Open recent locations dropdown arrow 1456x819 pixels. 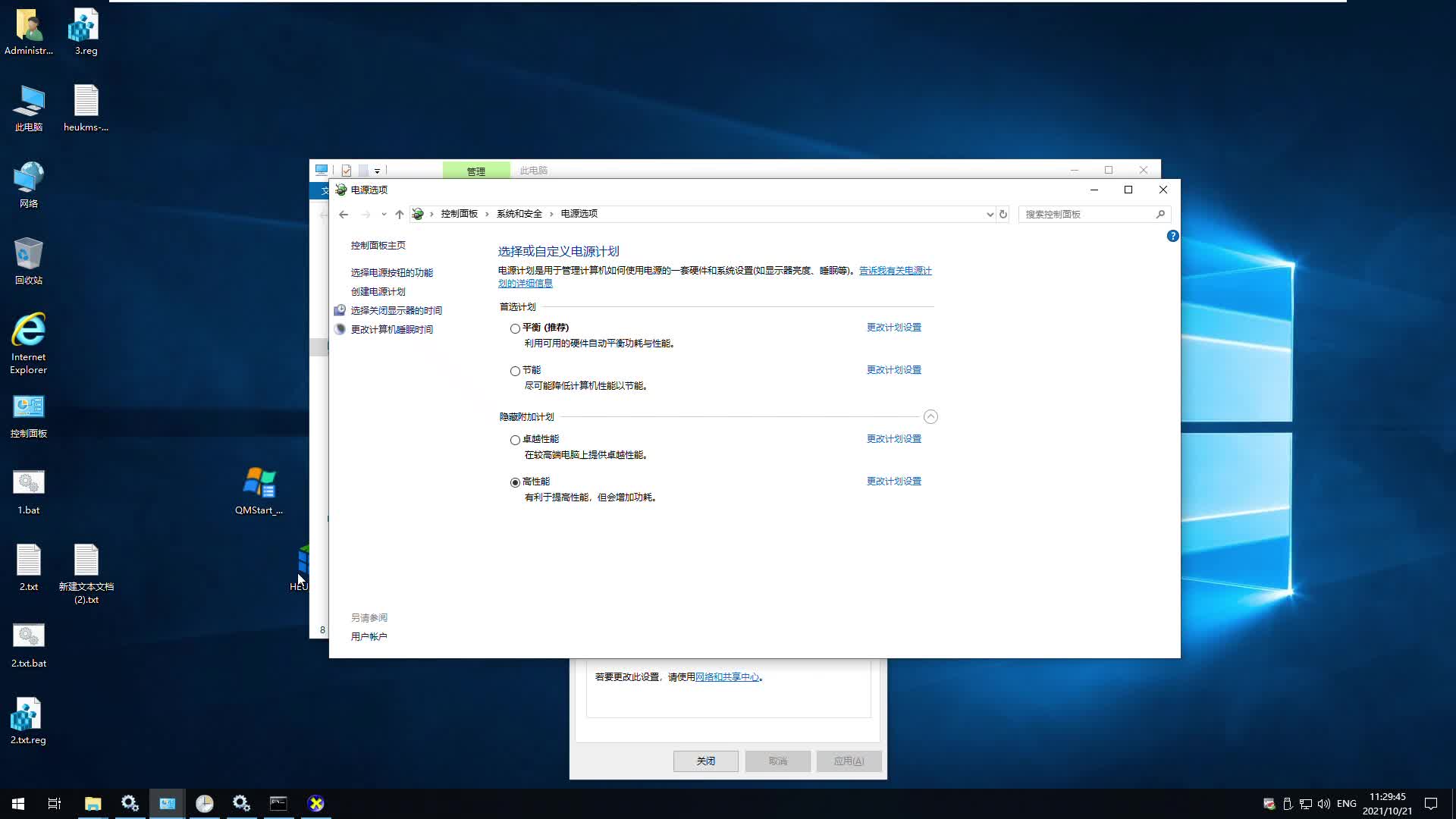(384, 215)
